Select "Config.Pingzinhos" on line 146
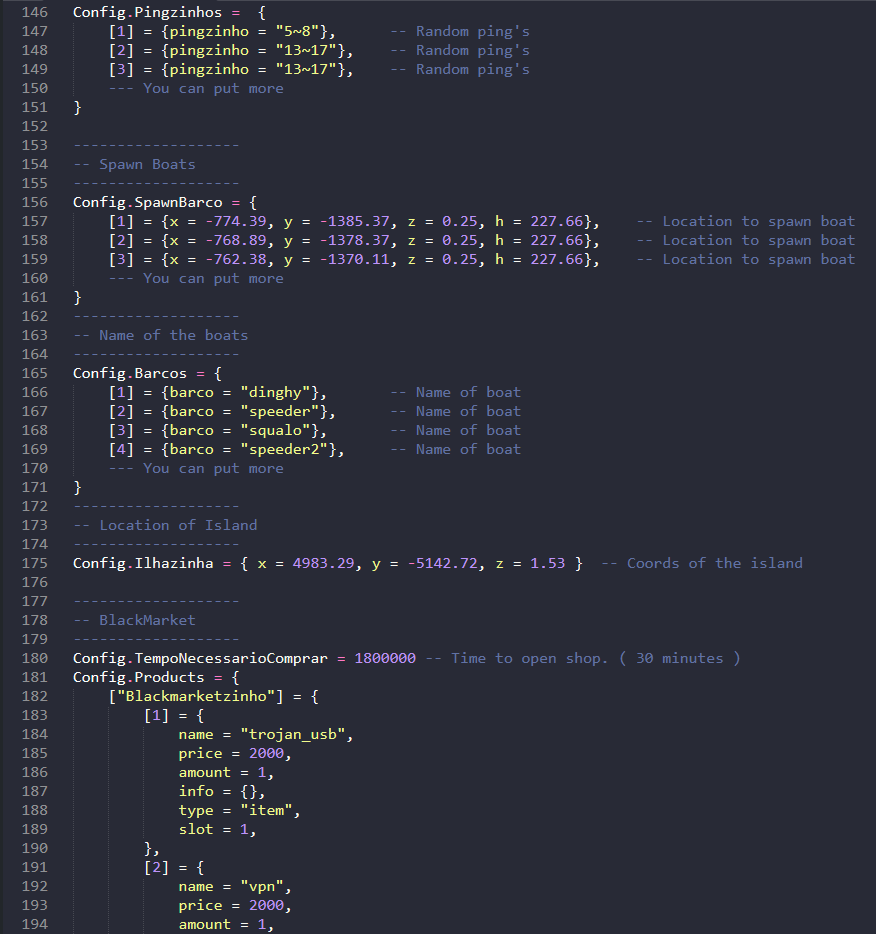Screen dimensions: 876x934 [x=147, y=12]
